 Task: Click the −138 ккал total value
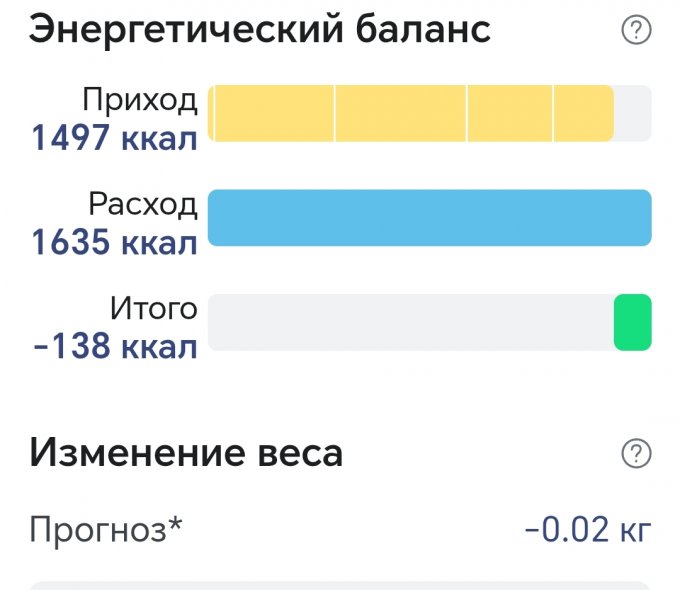tap(114, 347)
